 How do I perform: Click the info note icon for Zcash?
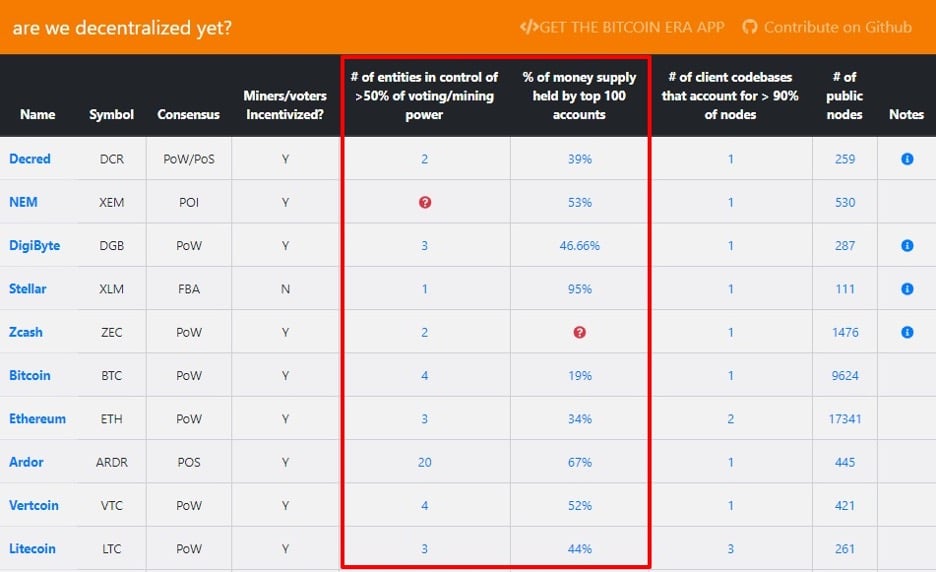907,332
